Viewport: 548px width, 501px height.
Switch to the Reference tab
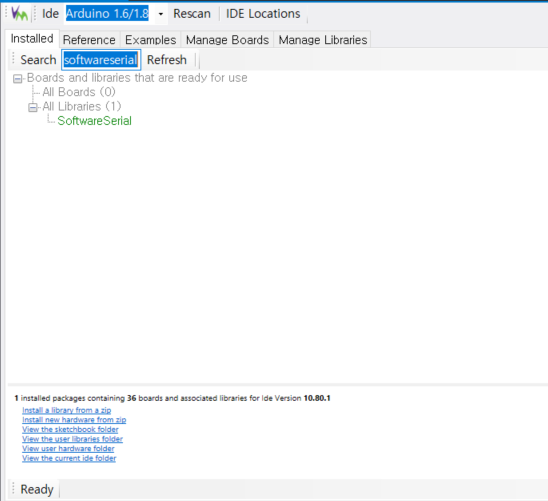coord(89,39)
